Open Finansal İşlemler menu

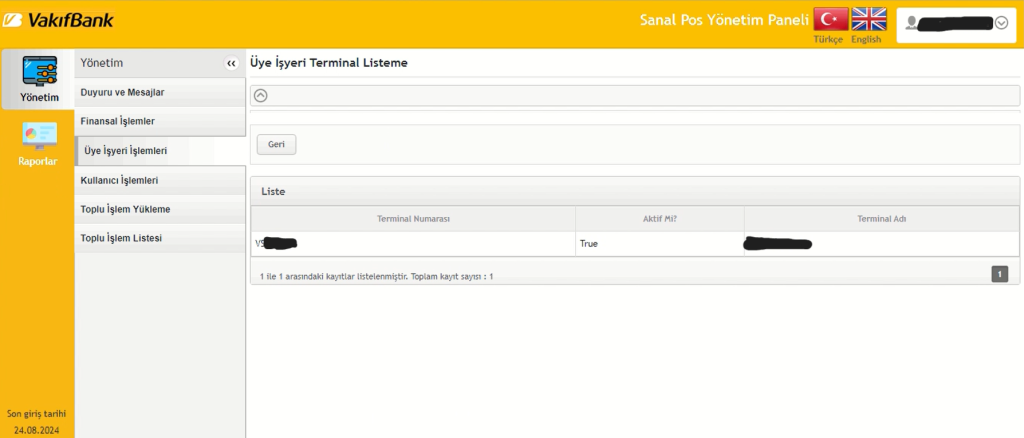[x=117, y=121]
